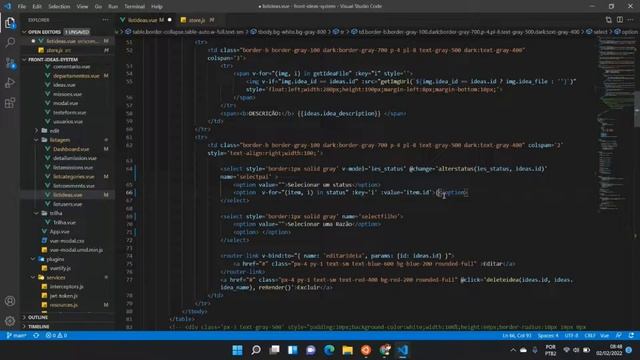Open vuetify.js in explorer

60,269
